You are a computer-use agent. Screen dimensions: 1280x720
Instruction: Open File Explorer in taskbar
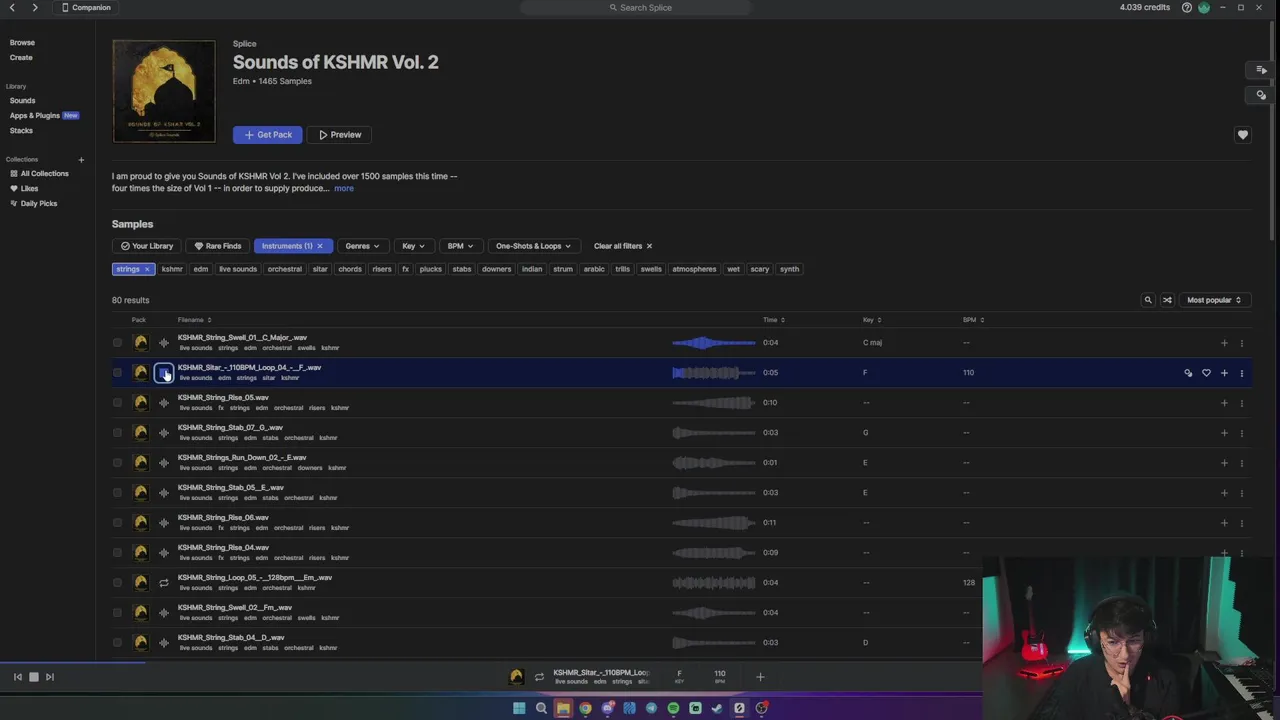pyautogui.click(x=563, y=708)
